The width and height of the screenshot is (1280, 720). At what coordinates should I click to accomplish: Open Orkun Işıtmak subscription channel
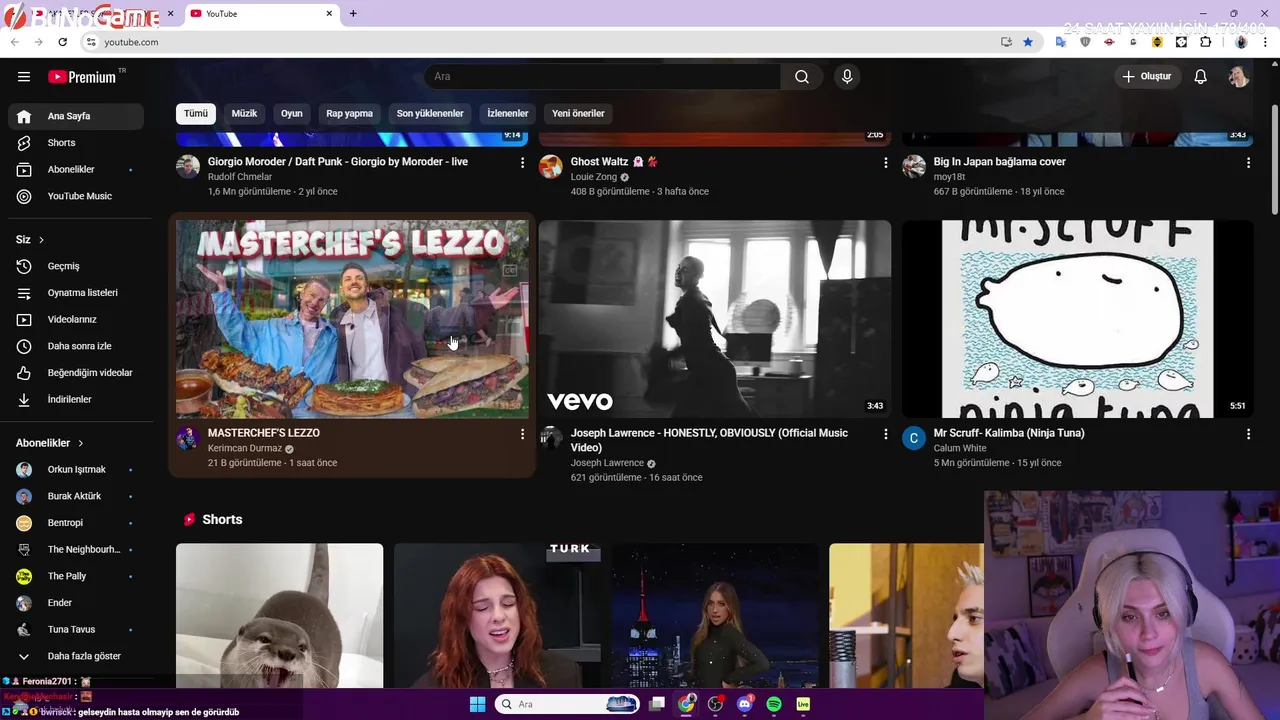click(x=76, y=470)
